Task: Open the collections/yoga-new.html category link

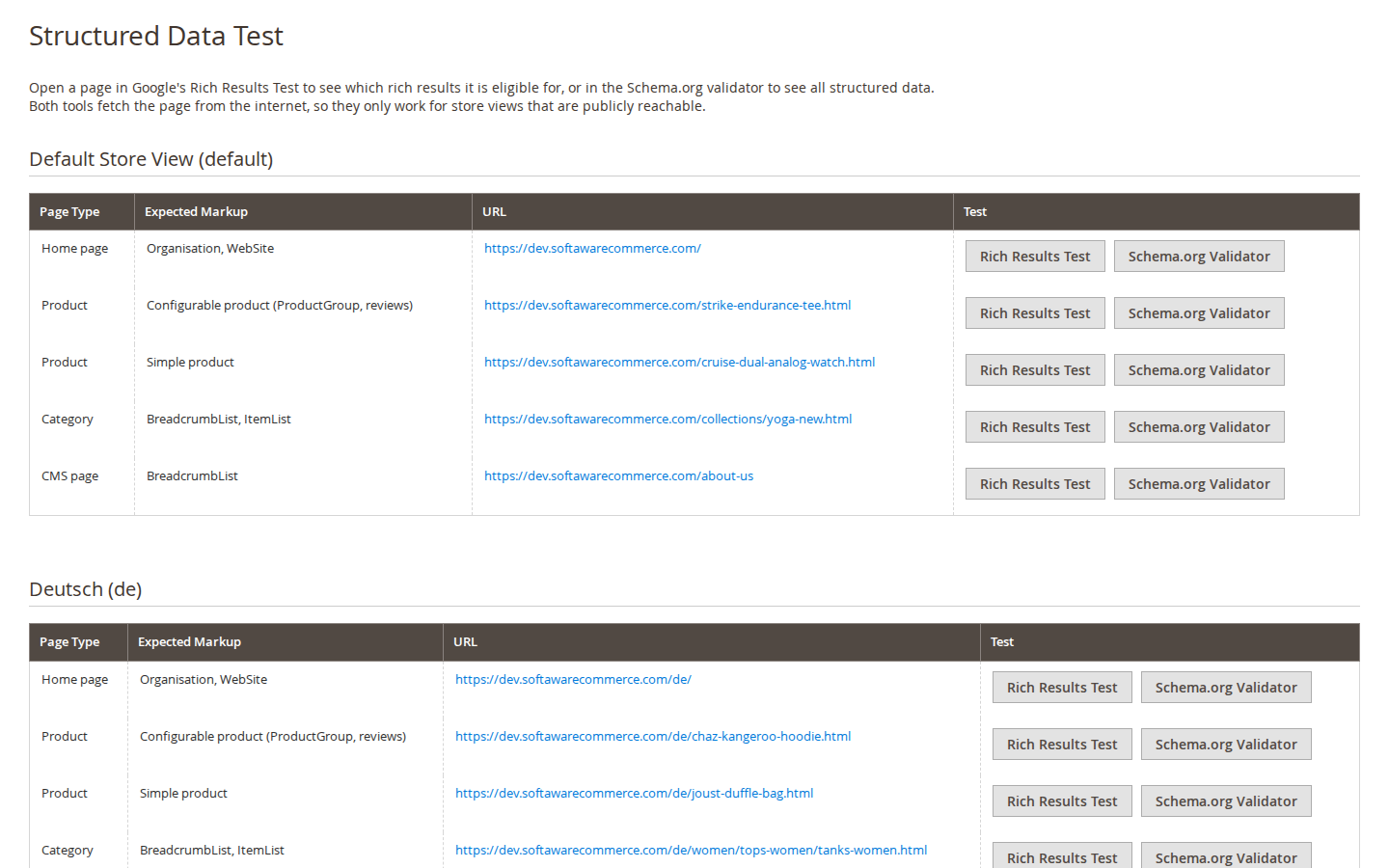Action: [x=668, y=420]
